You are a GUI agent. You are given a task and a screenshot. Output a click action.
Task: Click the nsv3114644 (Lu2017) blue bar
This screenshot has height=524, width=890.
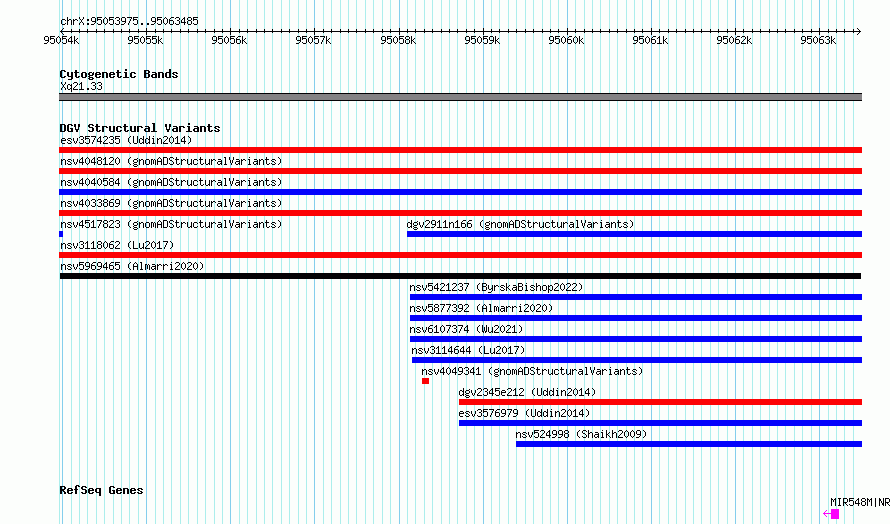point(637,360)
